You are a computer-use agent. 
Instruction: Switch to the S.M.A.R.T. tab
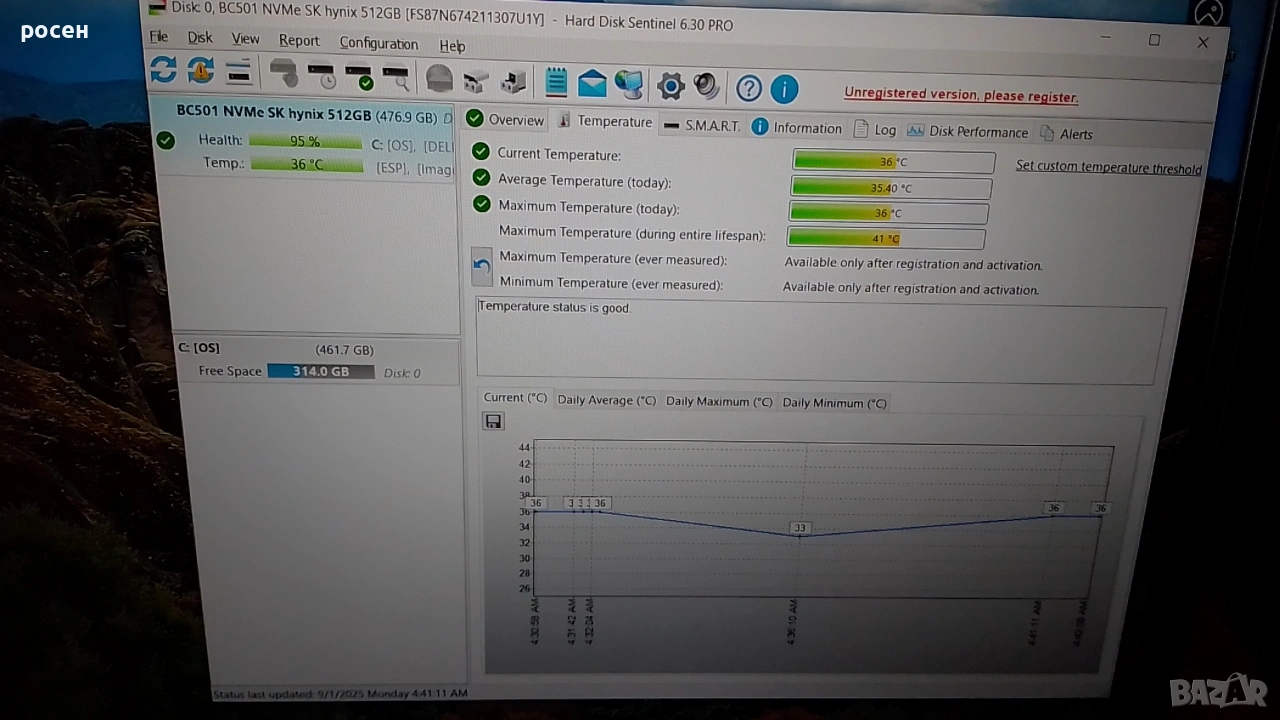tap(702, 126)
